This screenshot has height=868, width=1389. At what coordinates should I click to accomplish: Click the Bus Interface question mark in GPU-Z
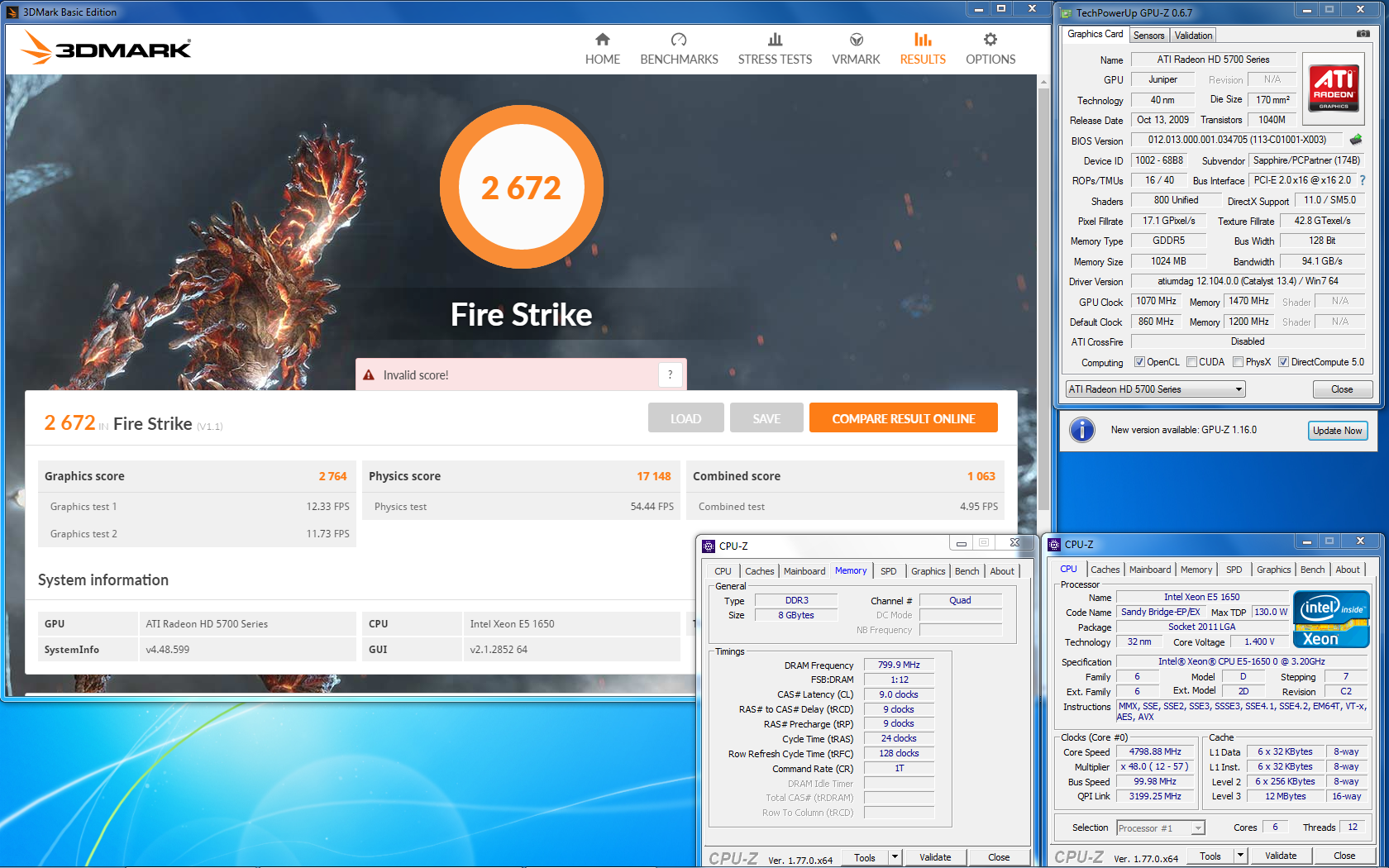pos(1362,180)
